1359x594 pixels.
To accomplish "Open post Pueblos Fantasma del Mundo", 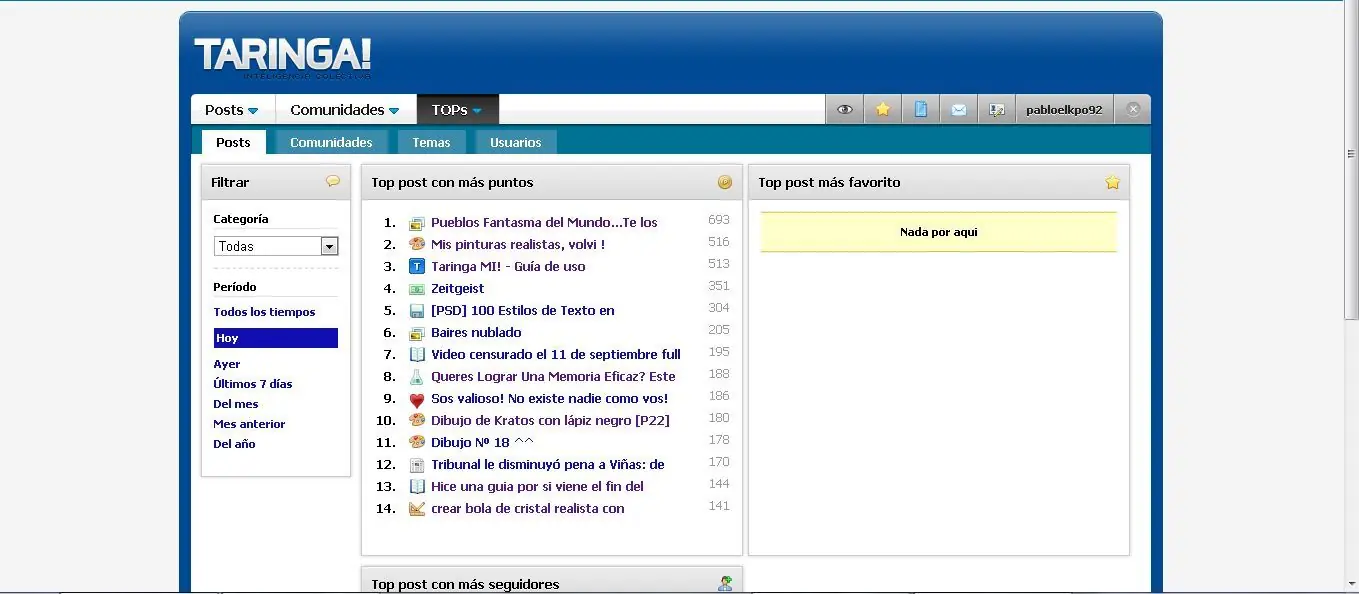I will click(544, 223).
